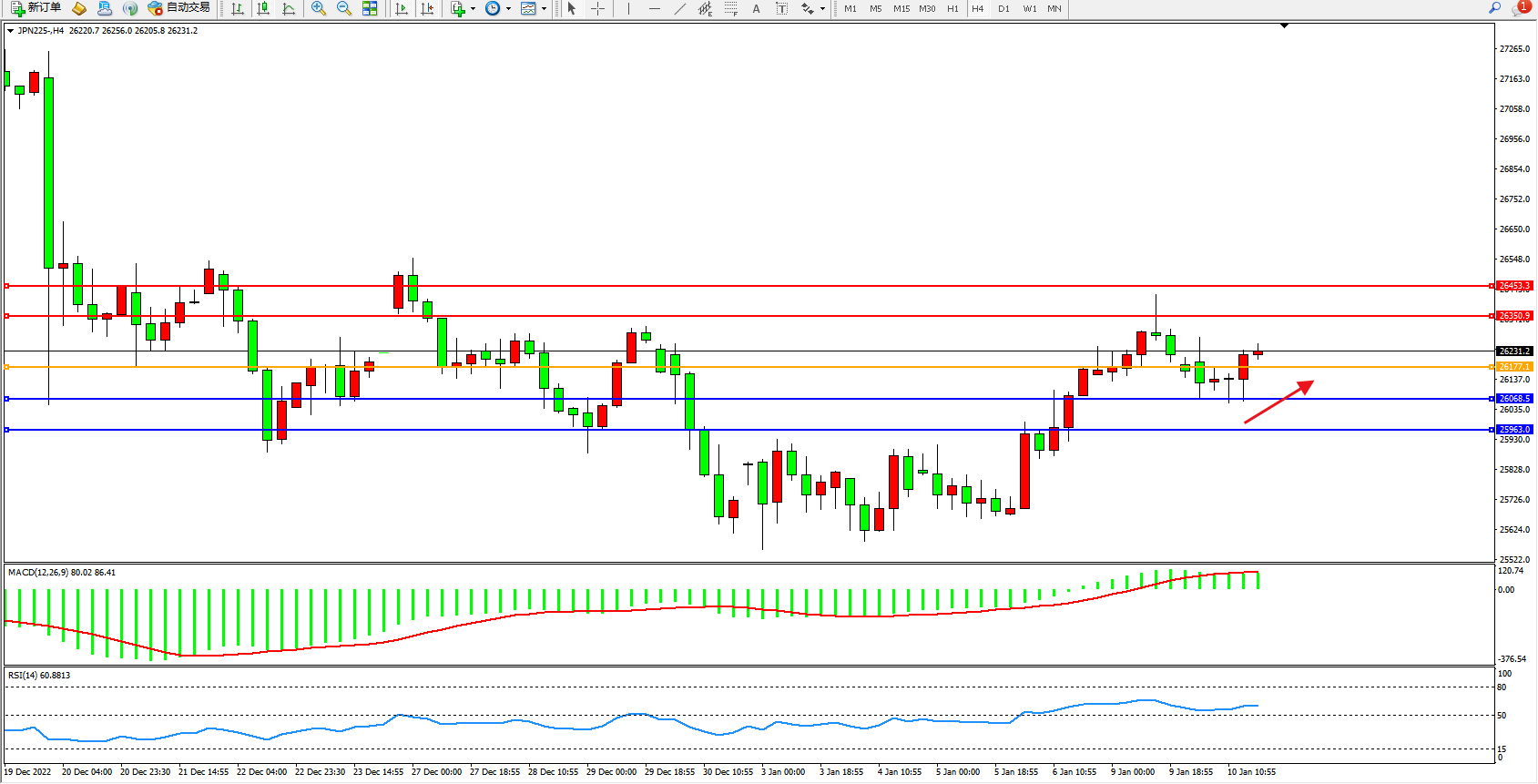Select the trendline drawing tool
Image resolution: width=1538 pixels, height=784 pixels.
(x=679, y=8)
